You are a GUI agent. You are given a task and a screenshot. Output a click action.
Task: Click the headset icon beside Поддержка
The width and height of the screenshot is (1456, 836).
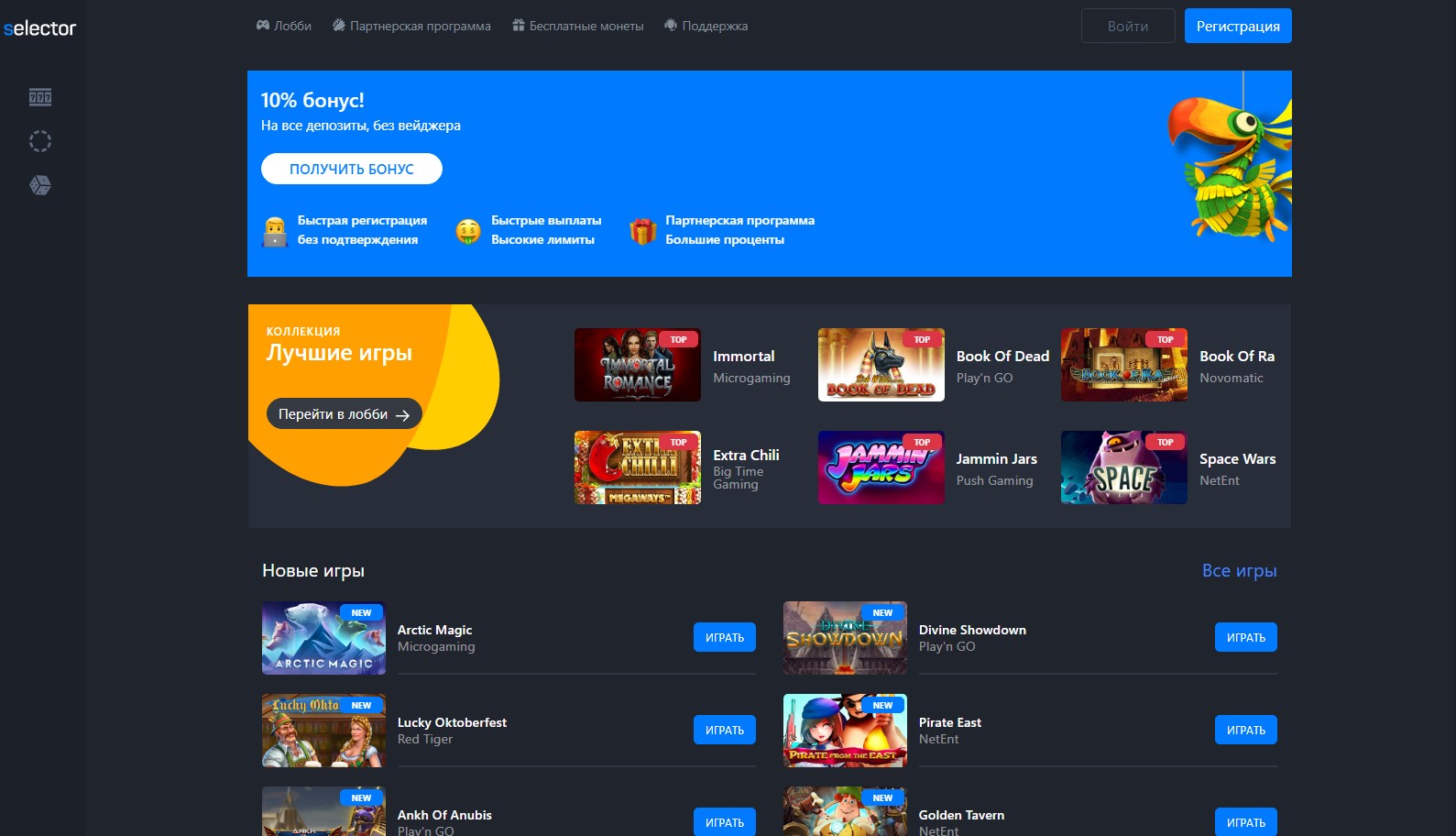click(x=671, y=26)
